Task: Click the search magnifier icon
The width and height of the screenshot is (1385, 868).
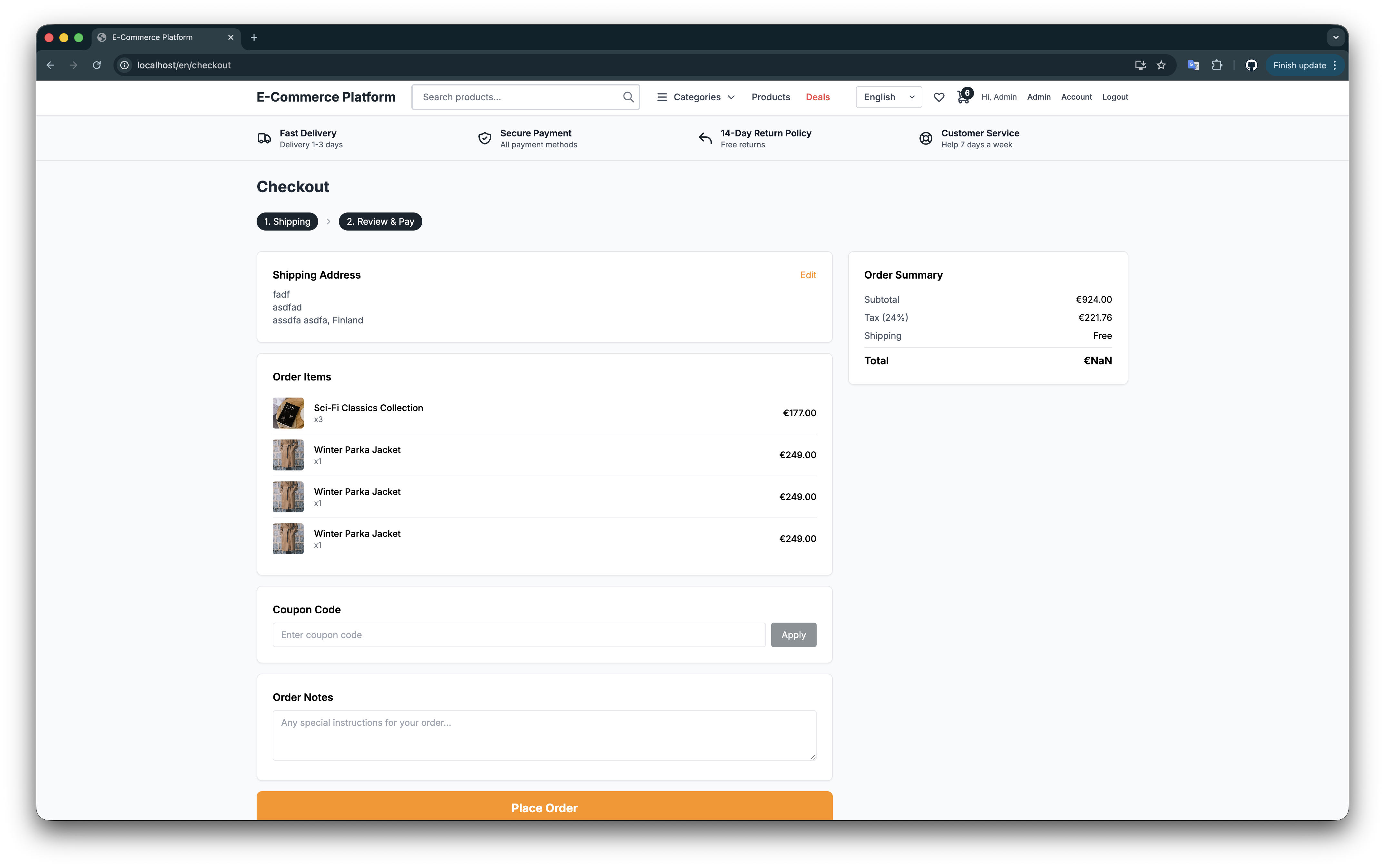Action: click(x=628, y=97)
